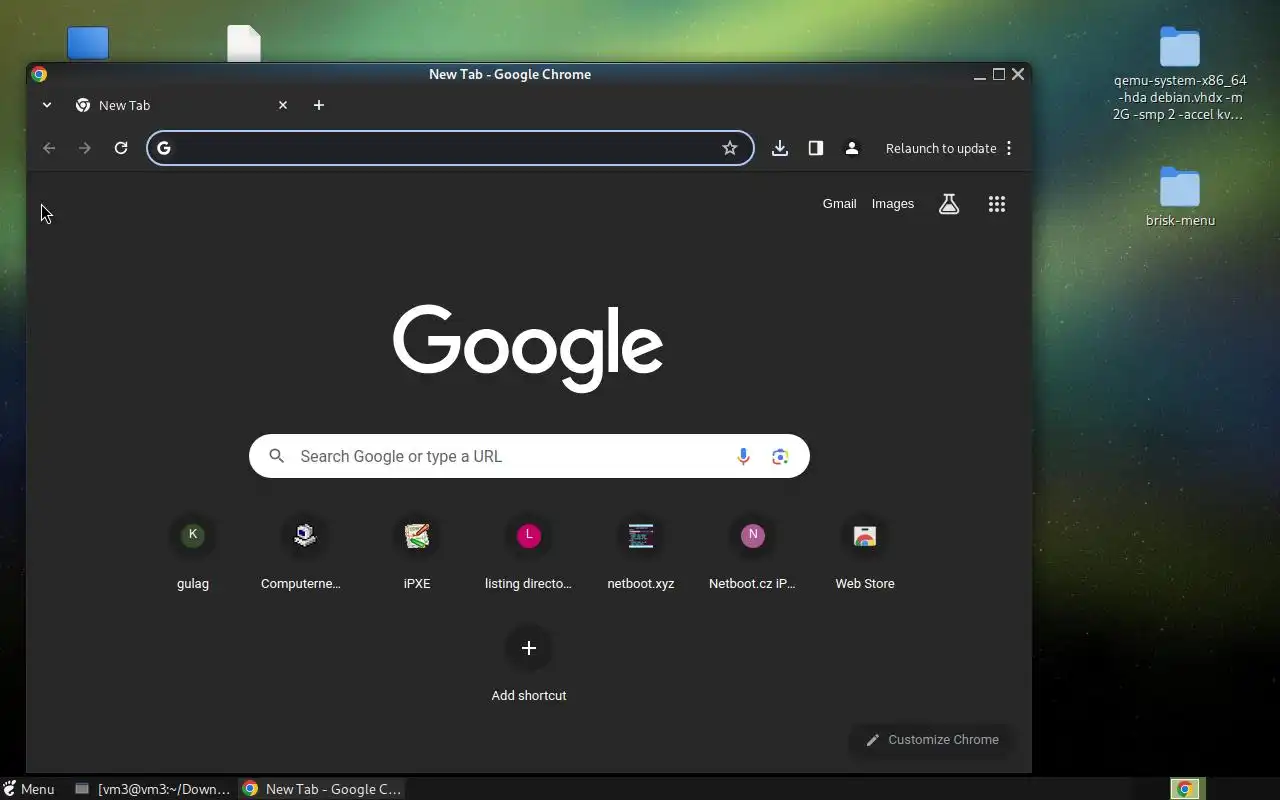Open the Web Store shortcut
This screenshot has height=800, width=1280.
tap(865, 553)
